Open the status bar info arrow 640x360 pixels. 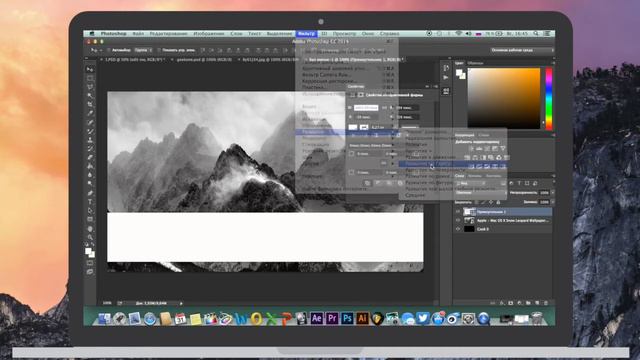click(x=181, y=303)
